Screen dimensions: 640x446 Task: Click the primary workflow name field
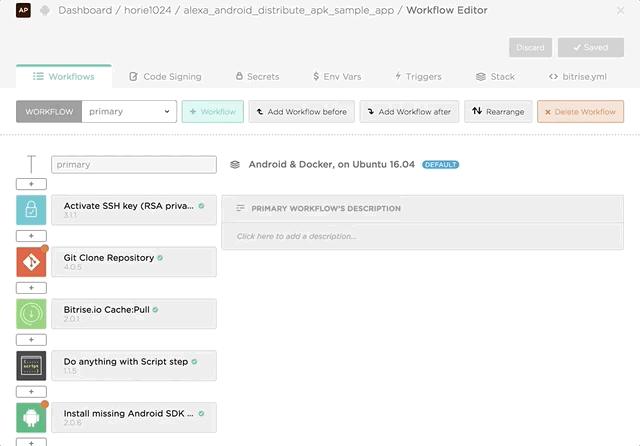134,164
